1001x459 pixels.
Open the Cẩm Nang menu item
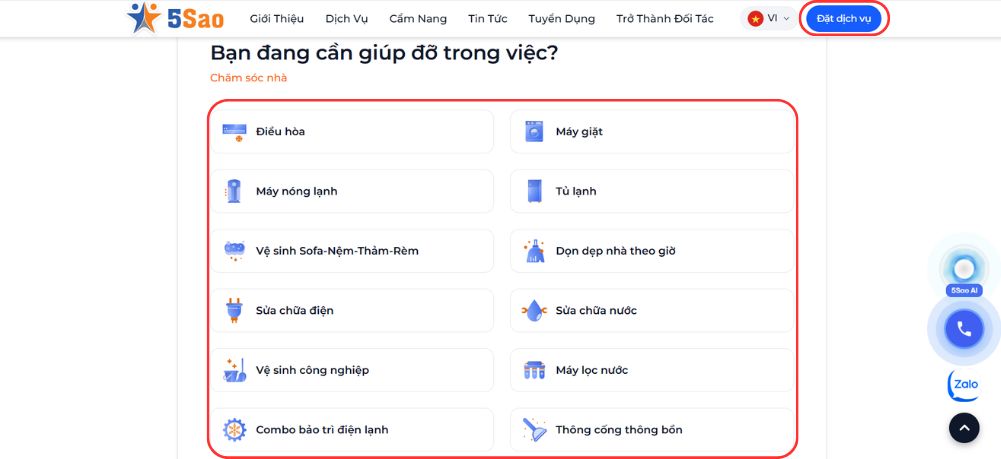[x=418, y=19]
